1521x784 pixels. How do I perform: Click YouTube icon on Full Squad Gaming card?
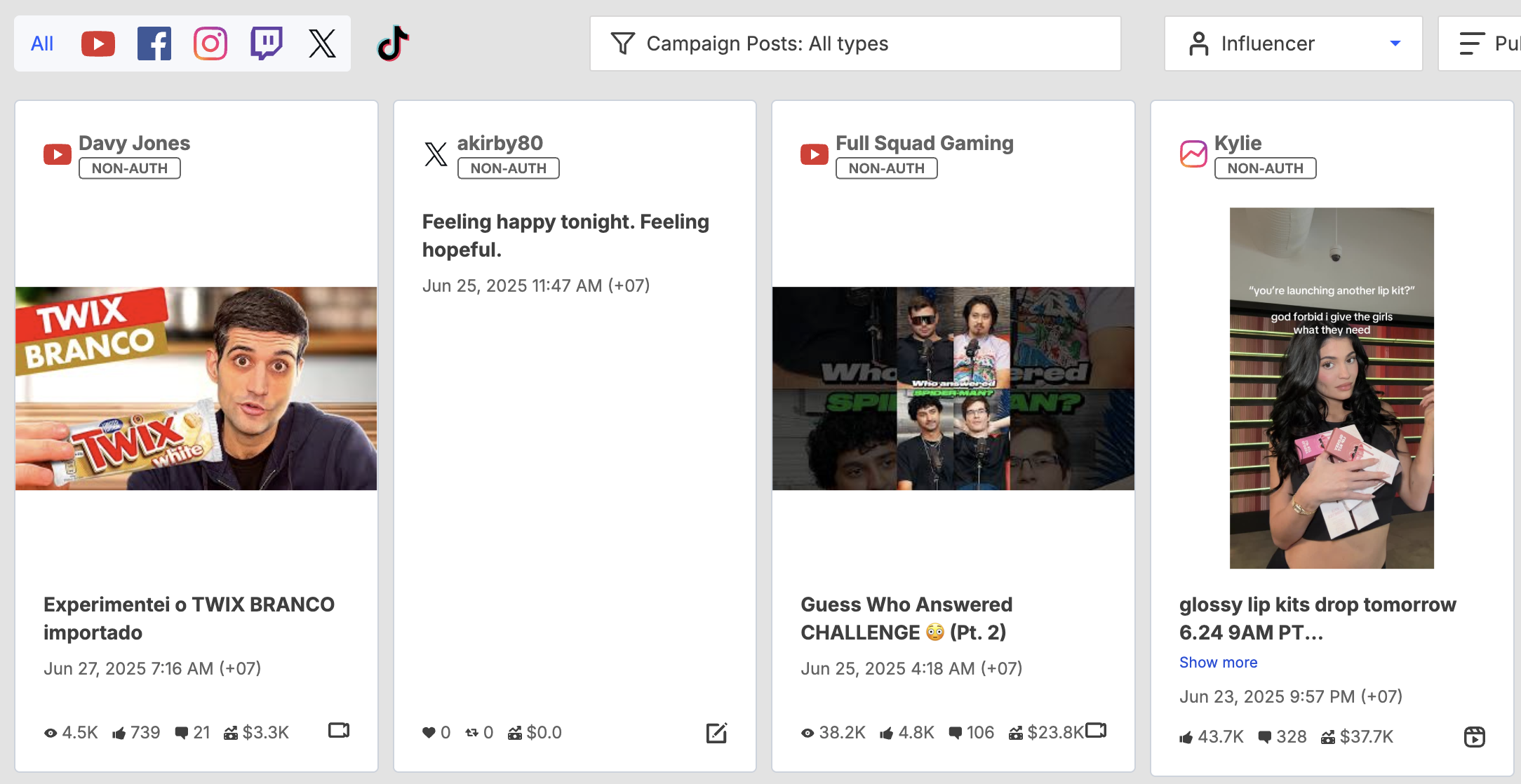815,154
